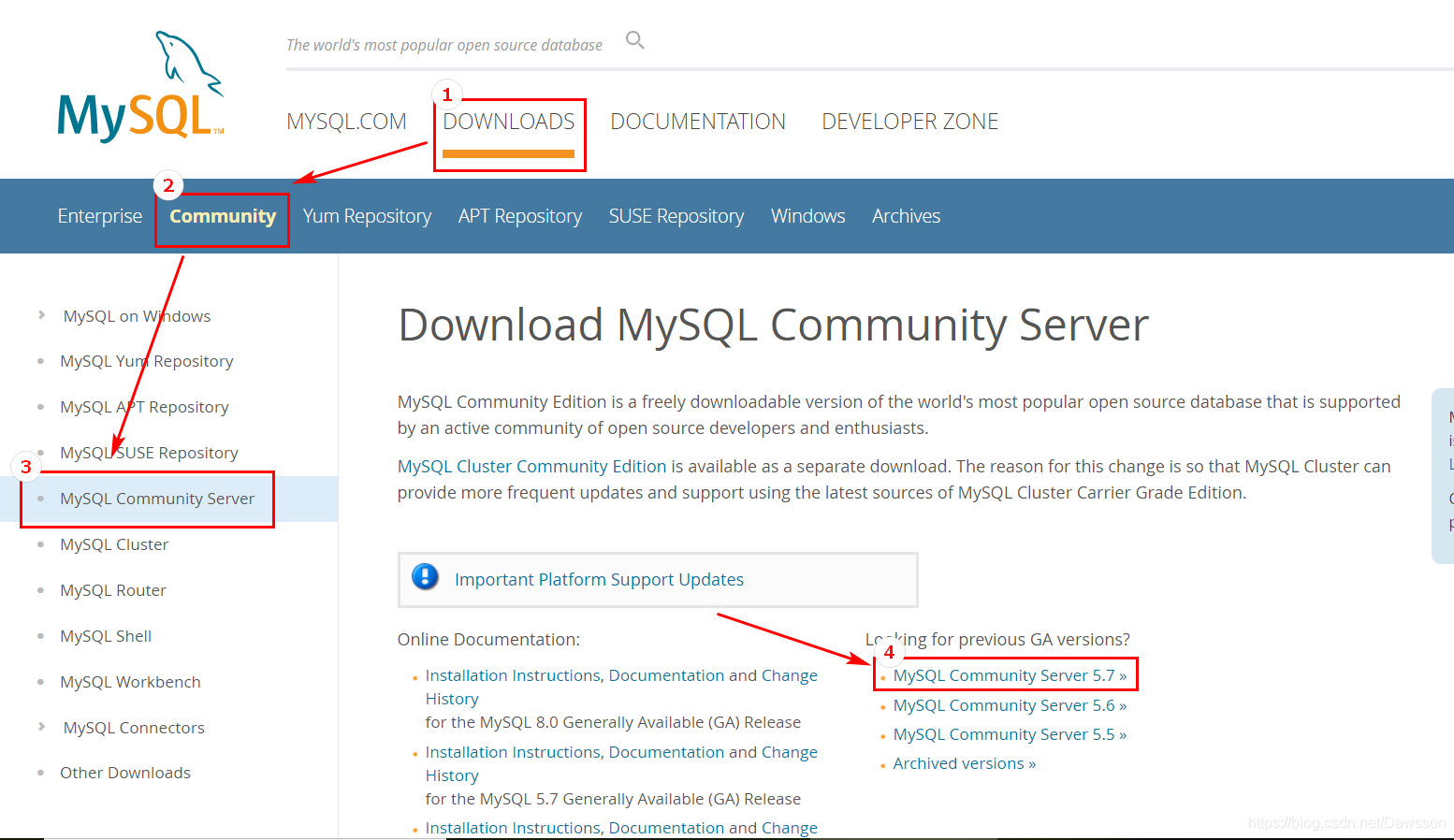Open the search magnifier icon
The height and width of the screenshot is (840, 1454).
(634, 40)
